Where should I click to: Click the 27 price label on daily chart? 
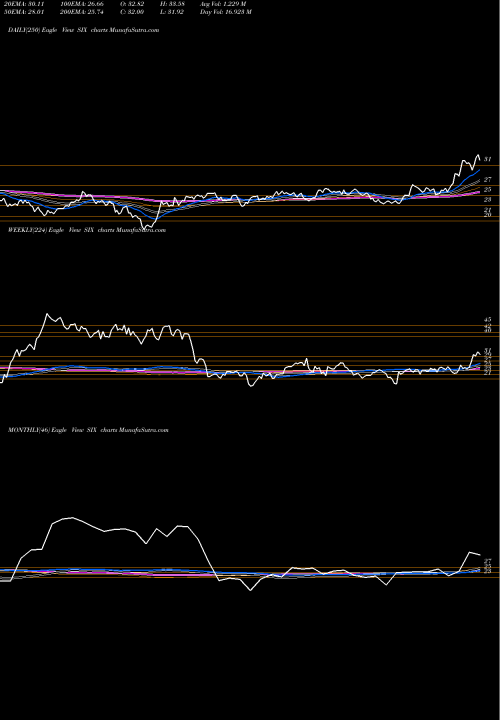click(488, 180)
